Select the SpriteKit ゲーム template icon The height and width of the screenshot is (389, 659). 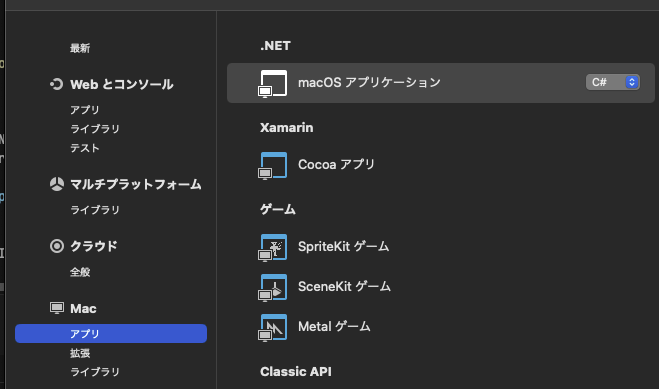[273, 247]
